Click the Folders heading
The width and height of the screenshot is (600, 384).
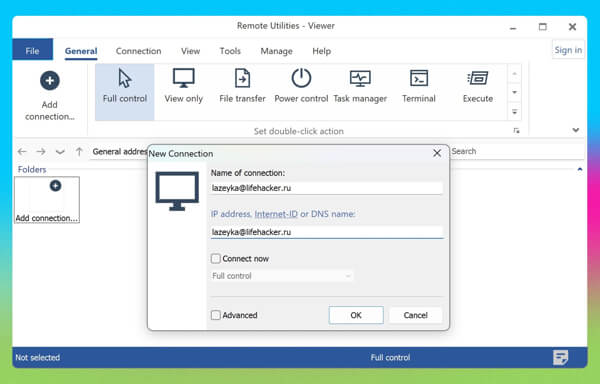[32, 169]
